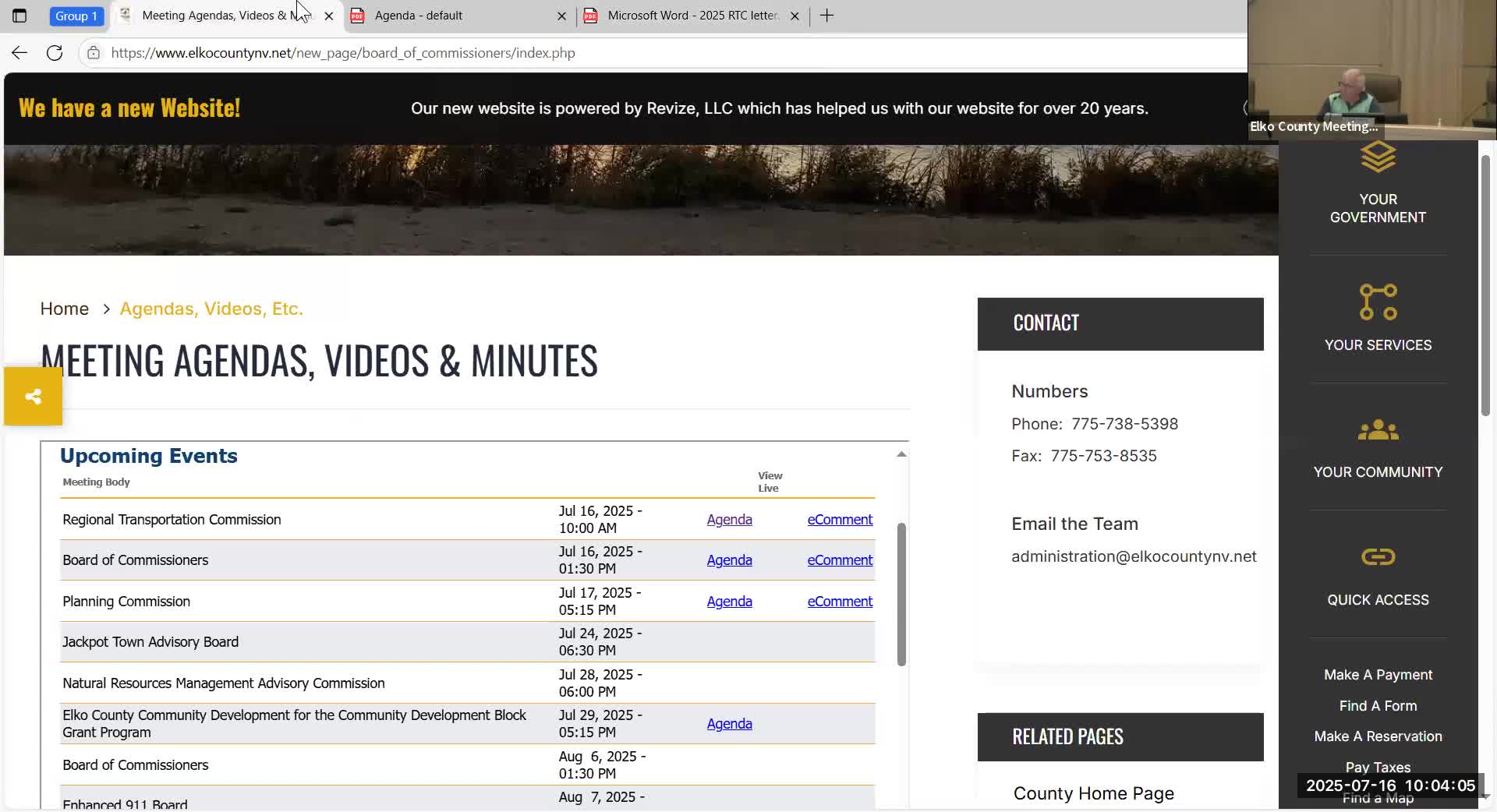Click the Home breadcrumb link

pyautogui.click(x=65, y=309)
